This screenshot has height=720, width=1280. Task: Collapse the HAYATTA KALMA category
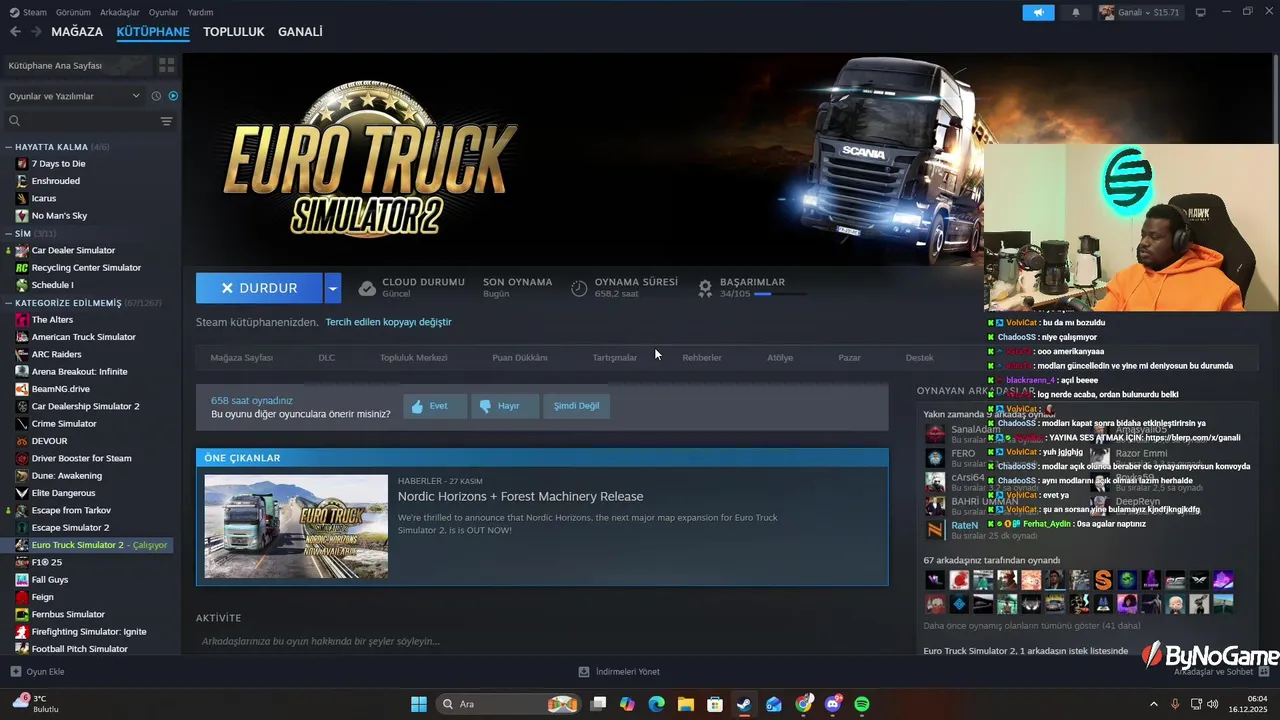9,147
